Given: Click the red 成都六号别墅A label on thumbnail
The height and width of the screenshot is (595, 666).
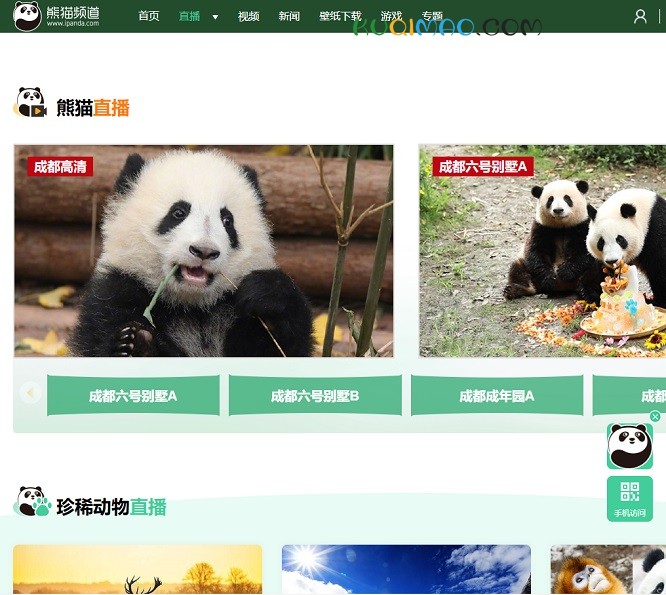Looking at the screenshot, I should 483,166.
